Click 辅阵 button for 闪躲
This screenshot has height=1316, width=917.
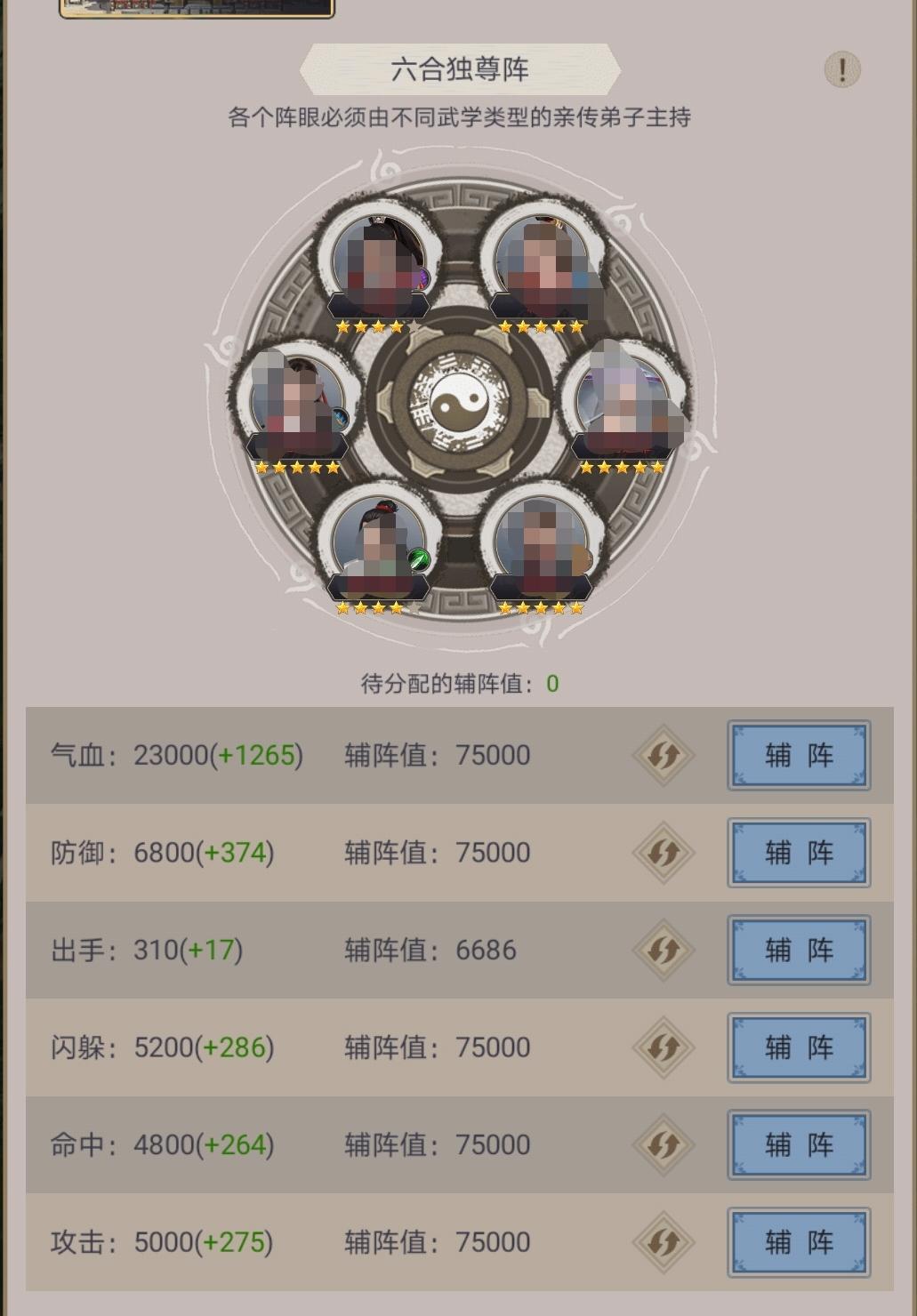pos(799,1047)
